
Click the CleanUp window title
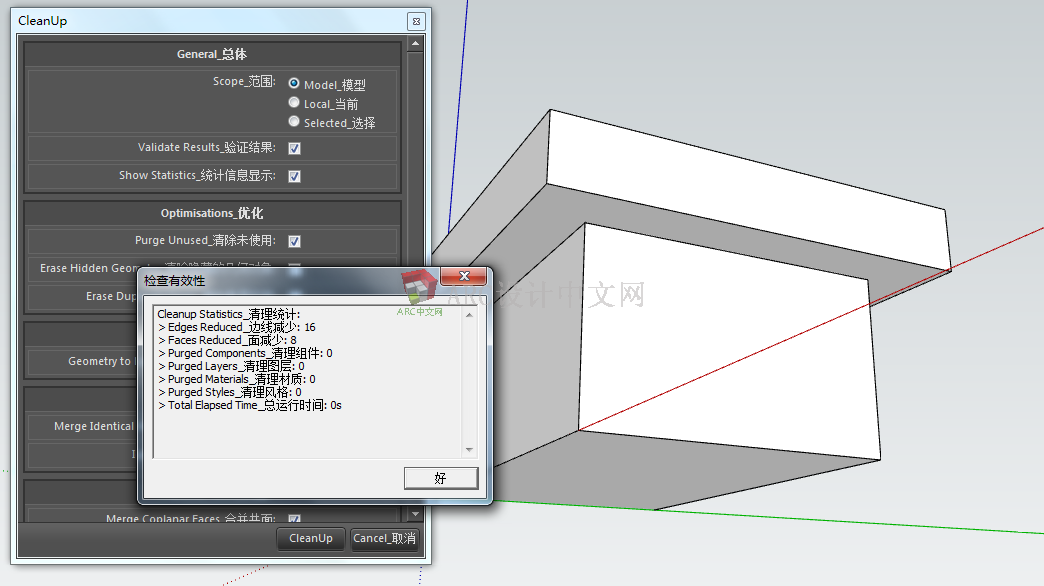pos(43,21)
